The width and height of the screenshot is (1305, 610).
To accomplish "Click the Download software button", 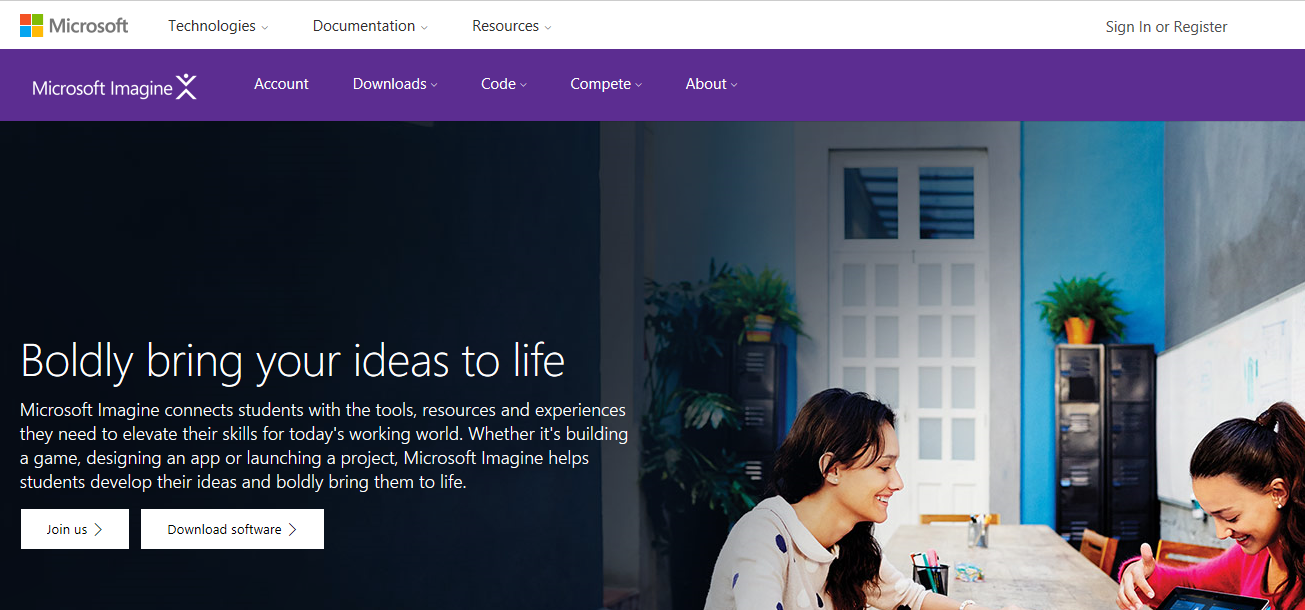I will (x=232, y=529).
